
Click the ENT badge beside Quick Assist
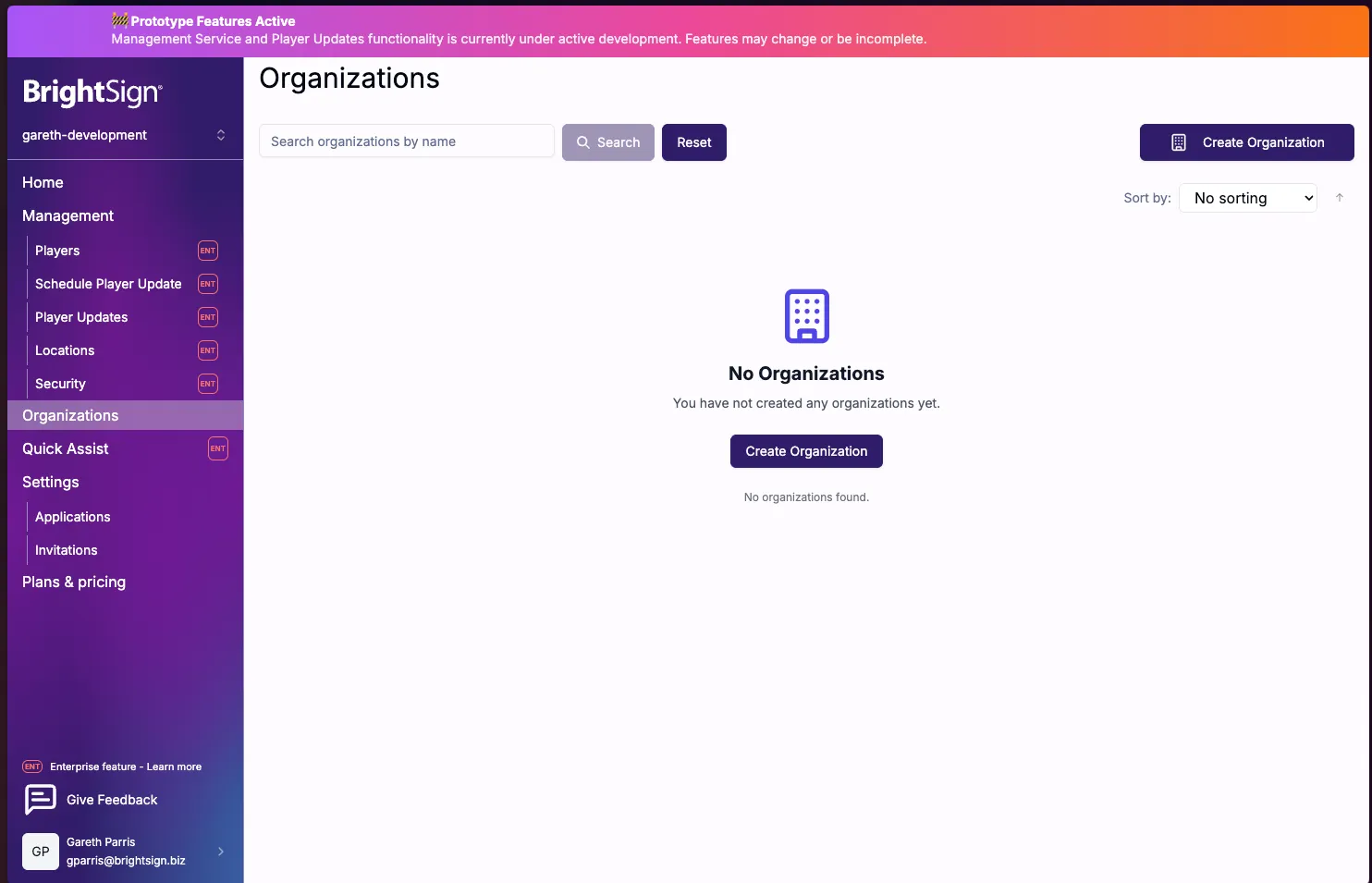(218, 448)
